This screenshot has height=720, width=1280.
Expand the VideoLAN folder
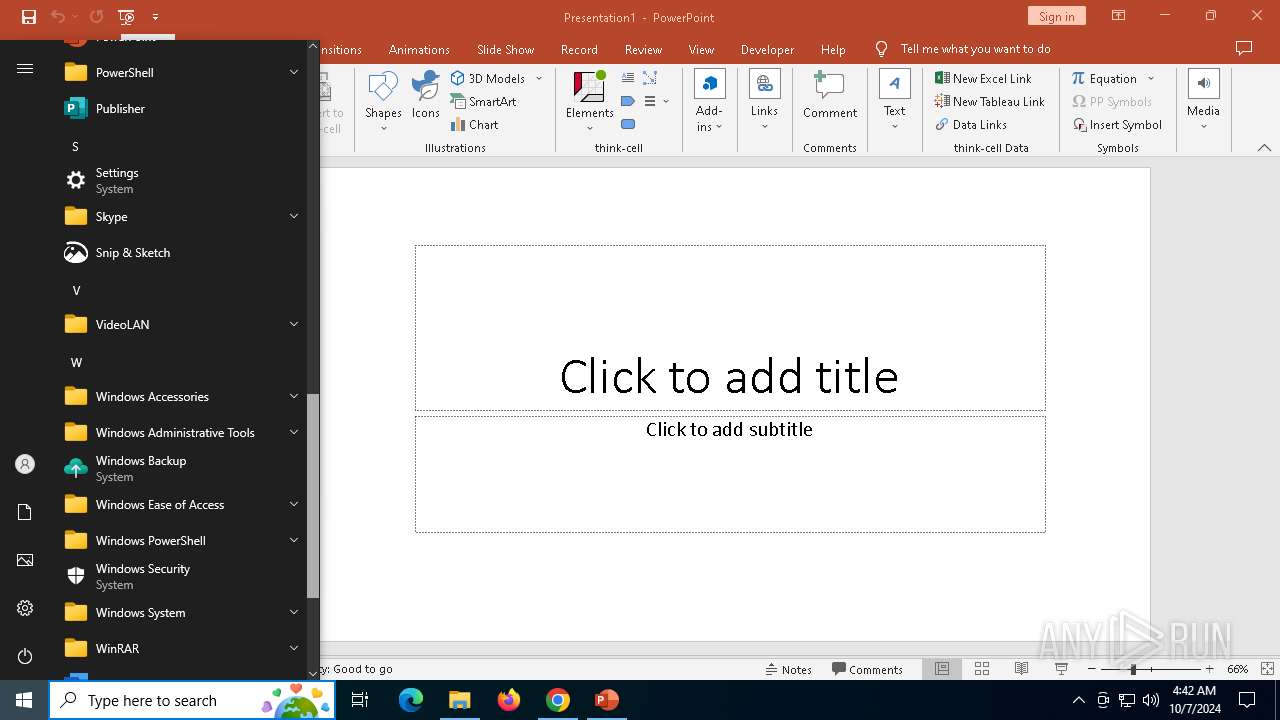point(180,324)
